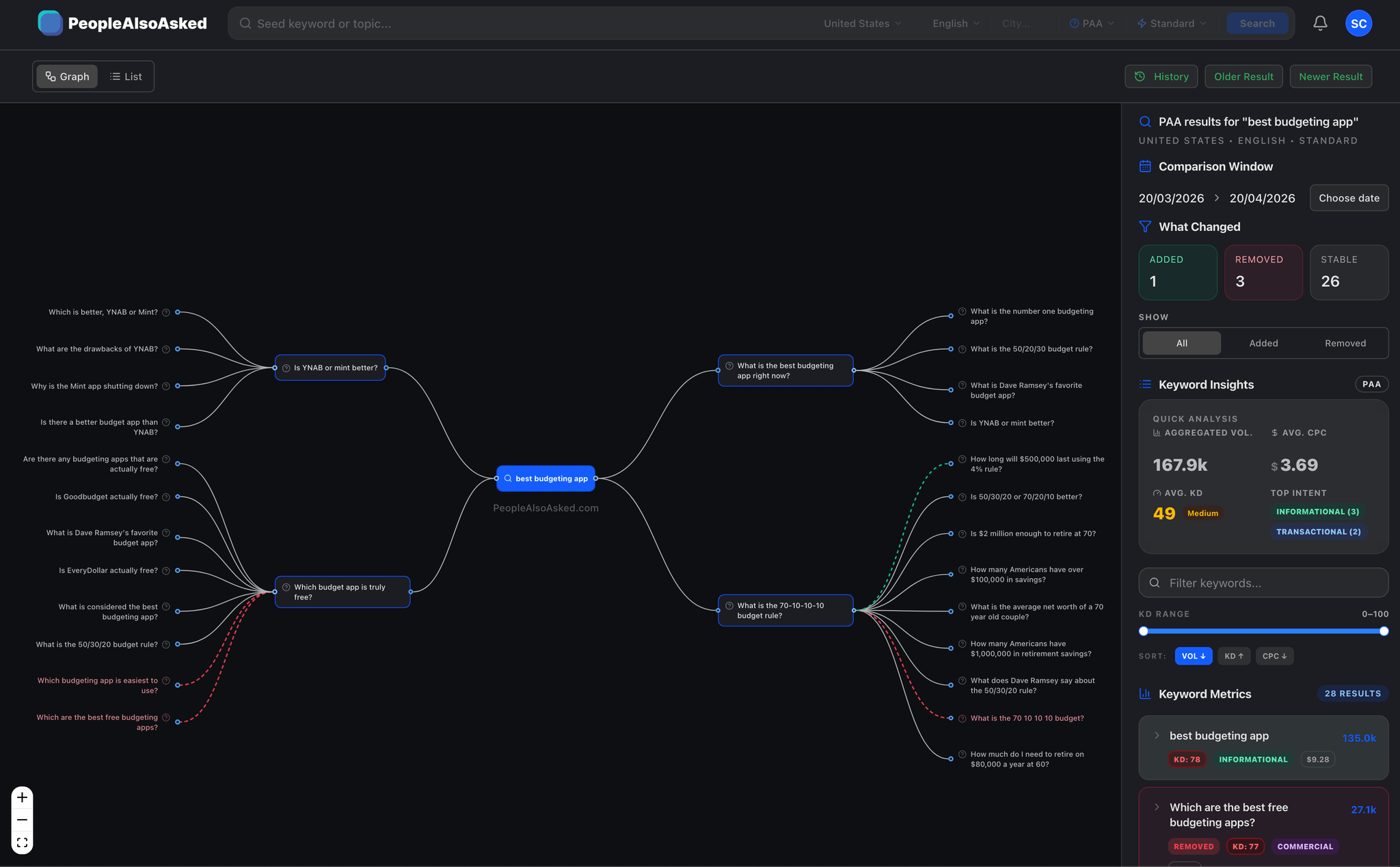Focus the City input field

point(1024,23)
